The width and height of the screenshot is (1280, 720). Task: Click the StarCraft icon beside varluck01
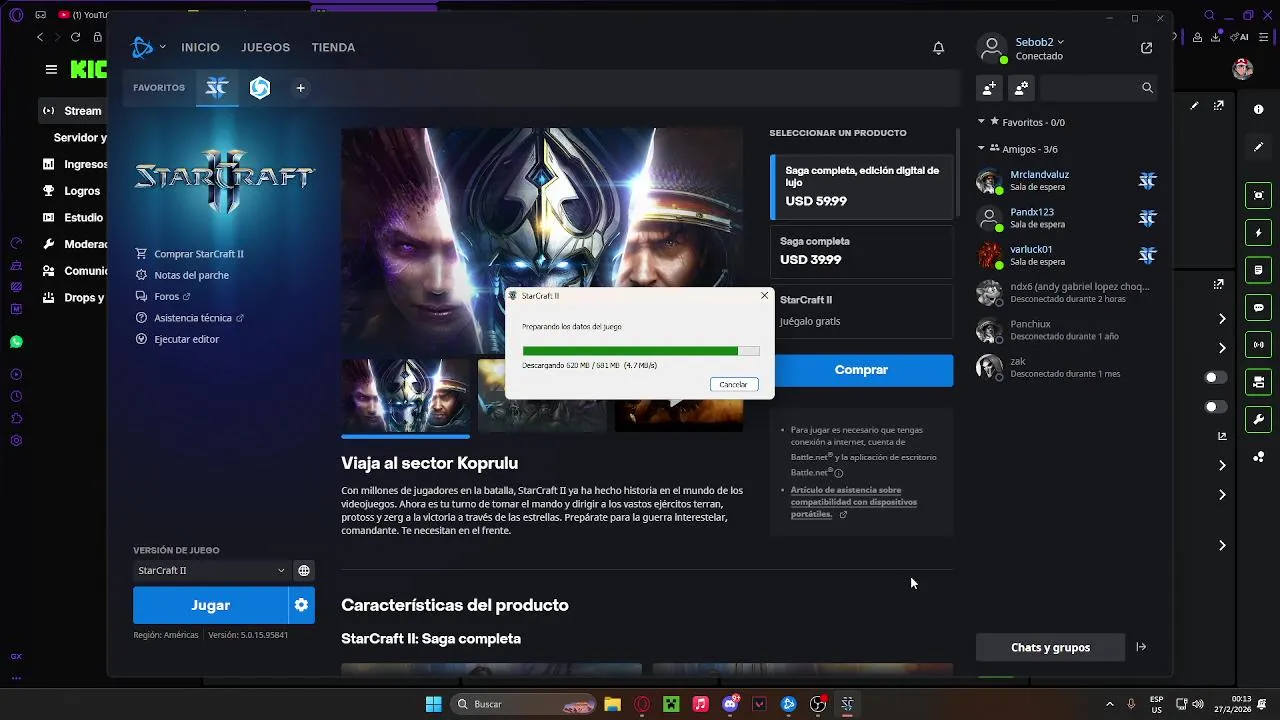pos(1147,255)
